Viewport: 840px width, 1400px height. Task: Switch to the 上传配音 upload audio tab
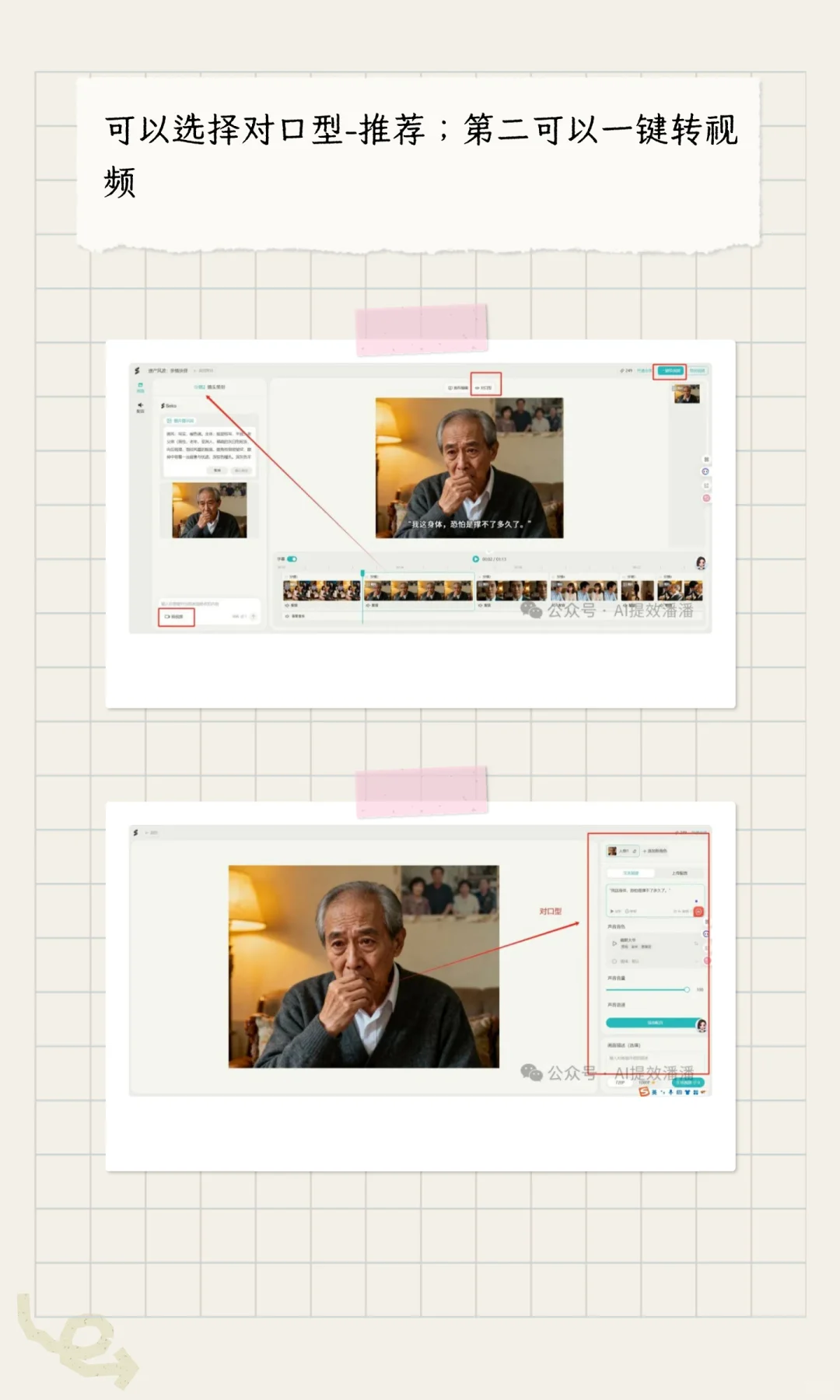680,873
